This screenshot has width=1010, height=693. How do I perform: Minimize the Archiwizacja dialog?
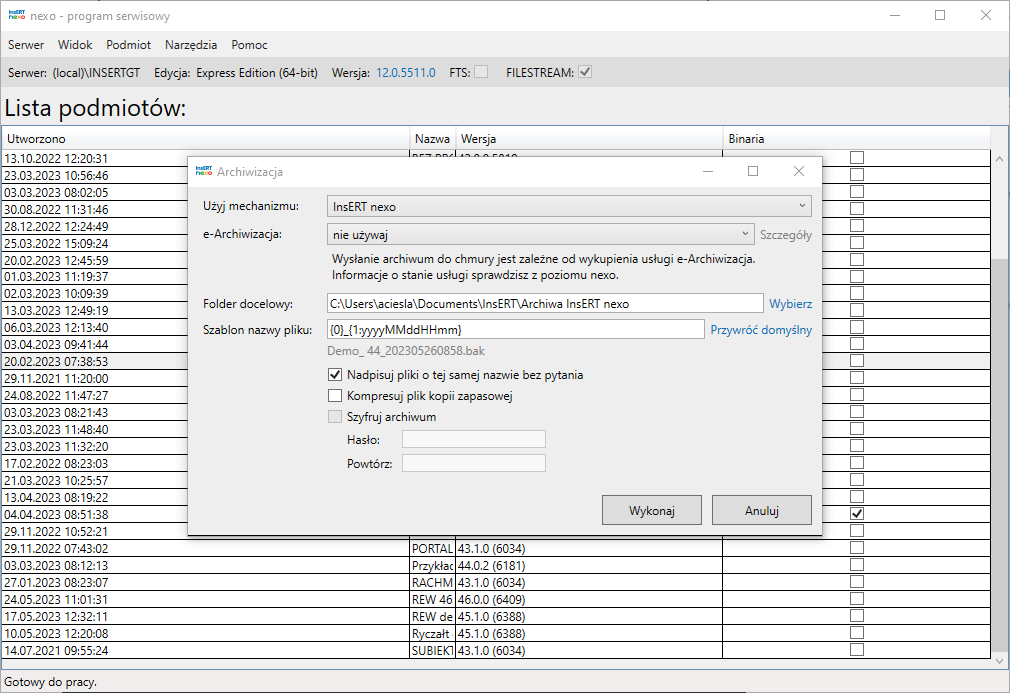click(708, 171)
